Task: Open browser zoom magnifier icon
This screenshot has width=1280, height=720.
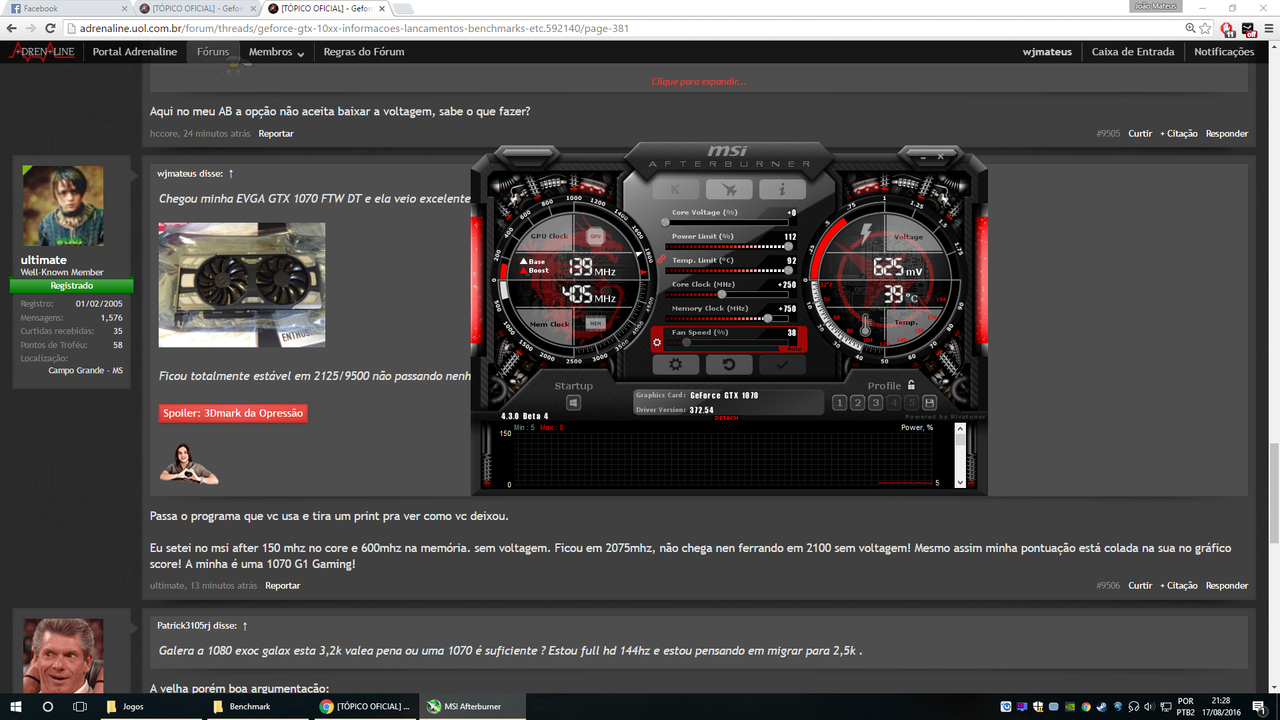Action: pos(1190,28)
